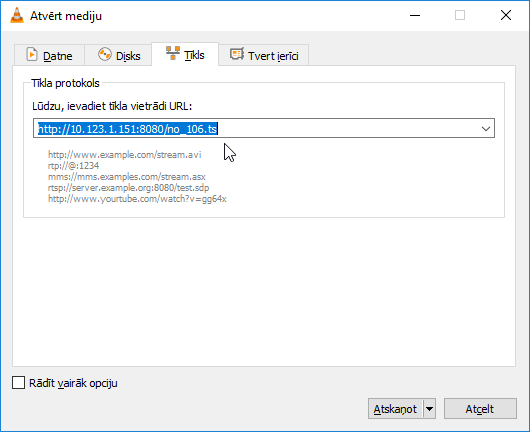Click the Atskaņot play button
Screen dimensions: 530x432
[395, 409]
